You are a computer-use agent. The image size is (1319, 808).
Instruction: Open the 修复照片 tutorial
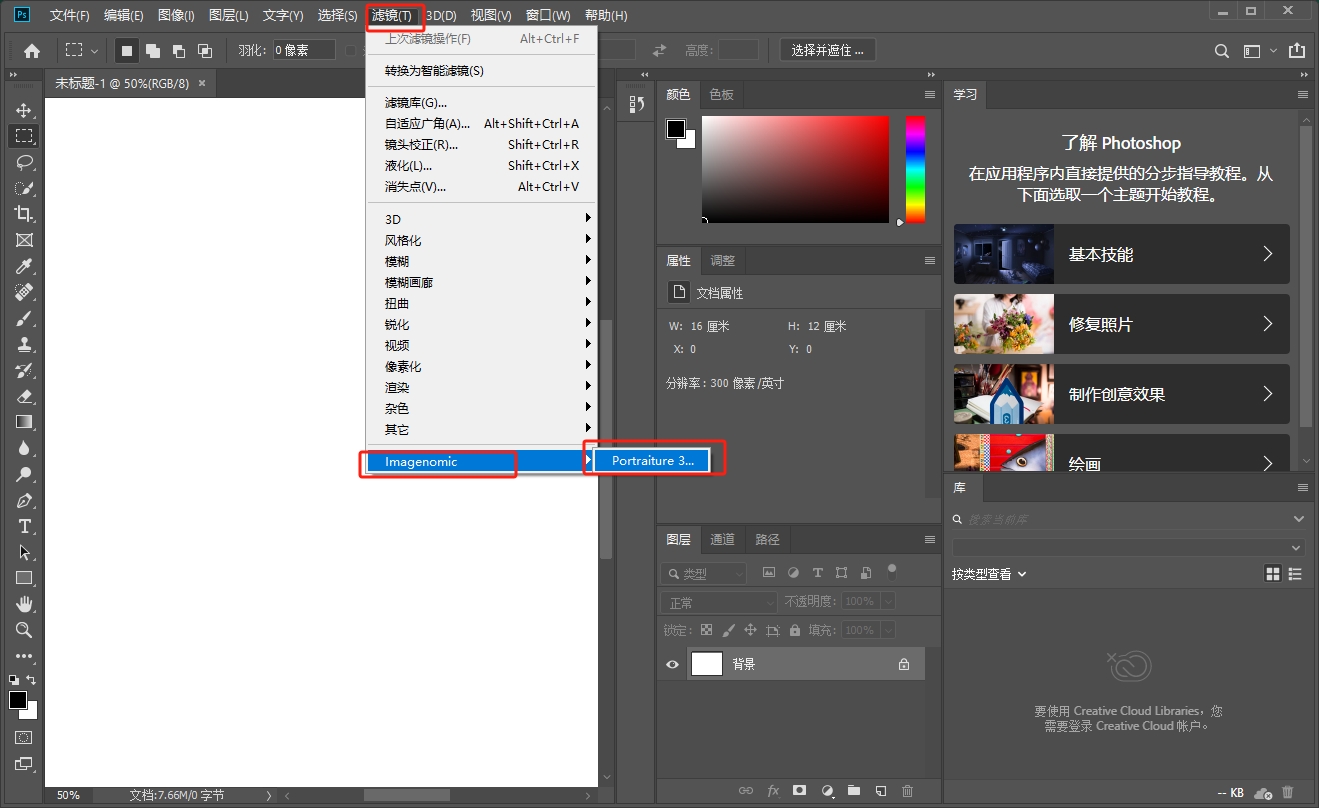pos(1120,324)
